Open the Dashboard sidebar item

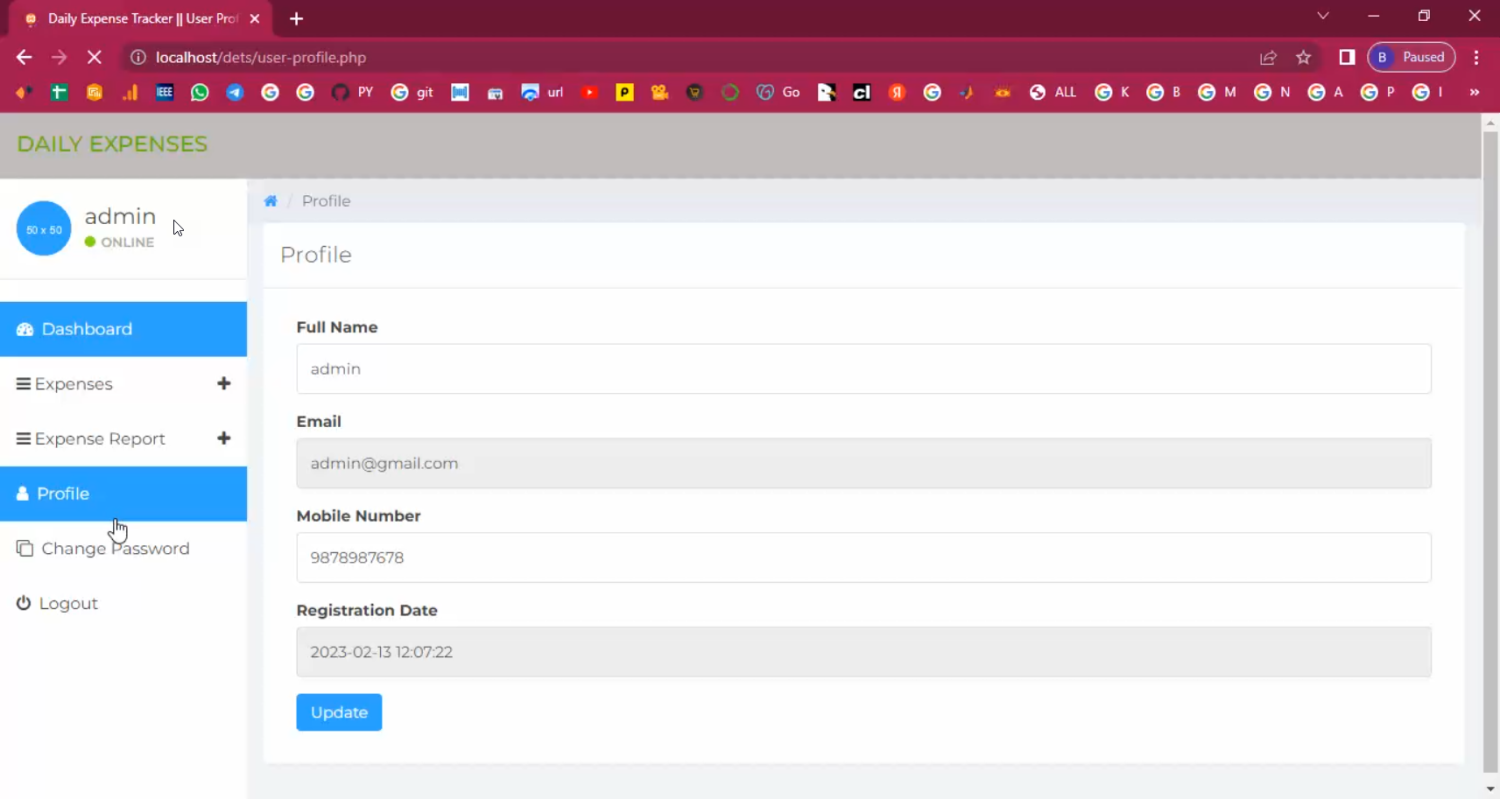tap(123, 329)
